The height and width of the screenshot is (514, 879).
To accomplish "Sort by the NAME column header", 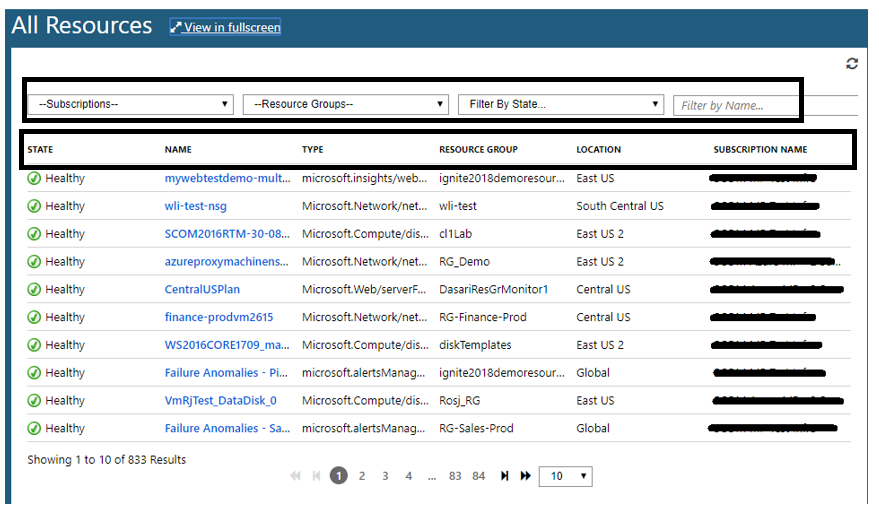I will 178,150.
